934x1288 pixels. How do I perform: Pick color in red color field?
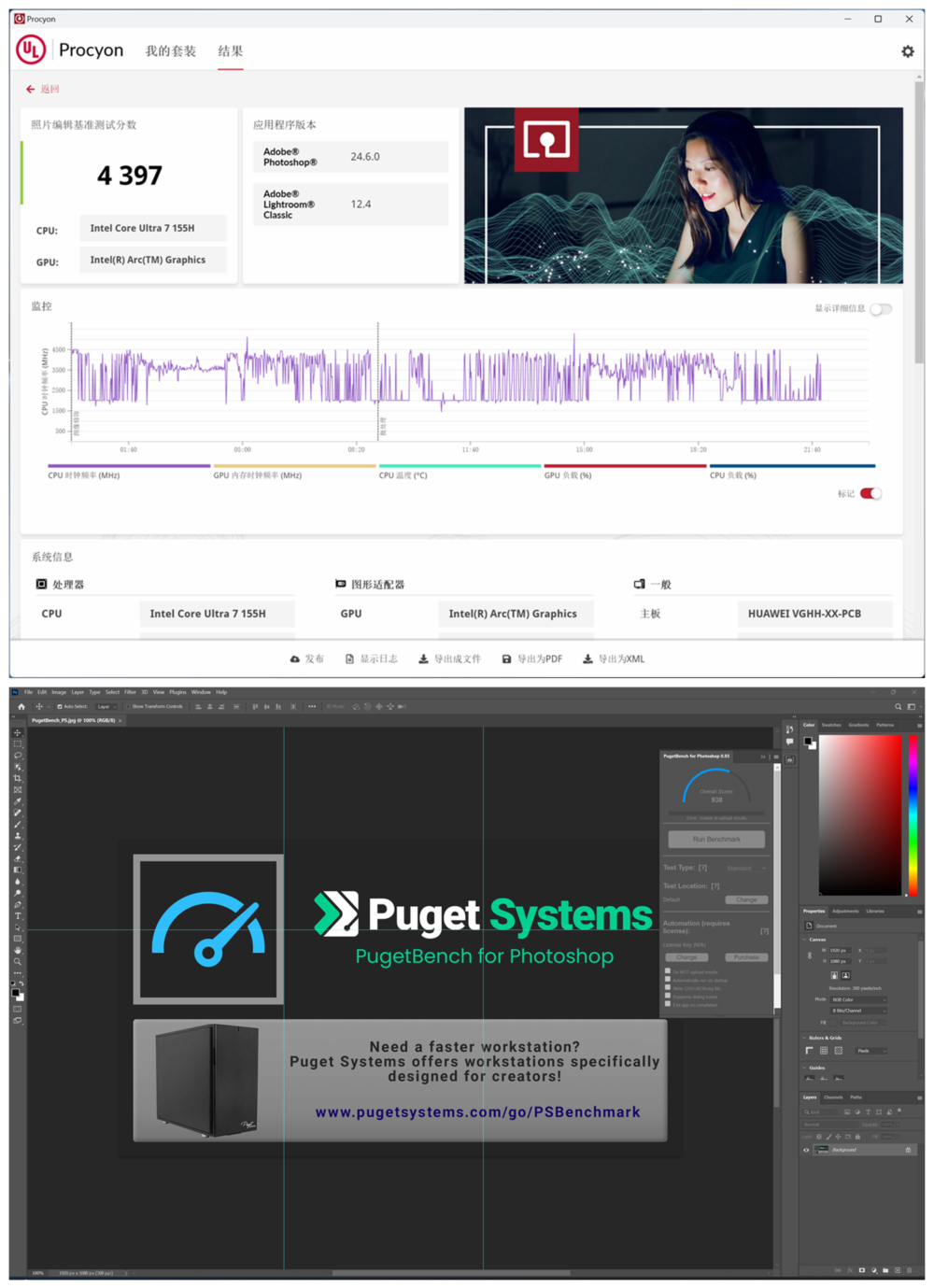860,815
